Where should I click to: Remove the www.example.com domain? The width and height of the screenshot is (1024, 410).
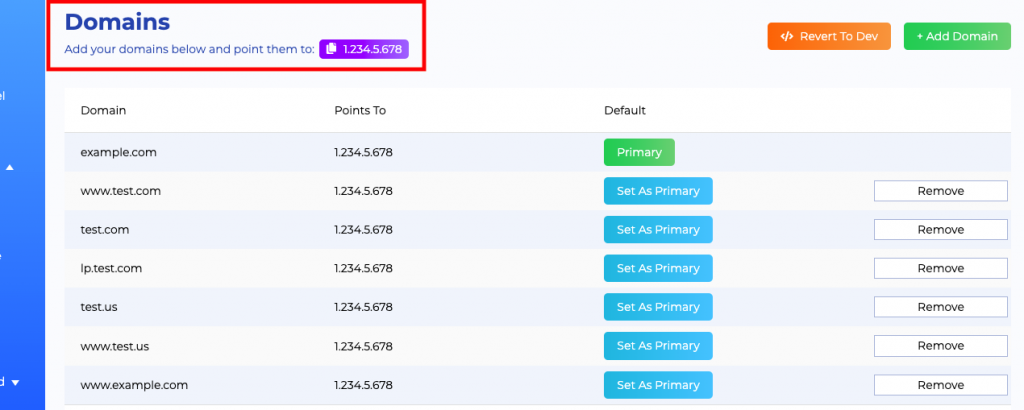tap(940, 385)
